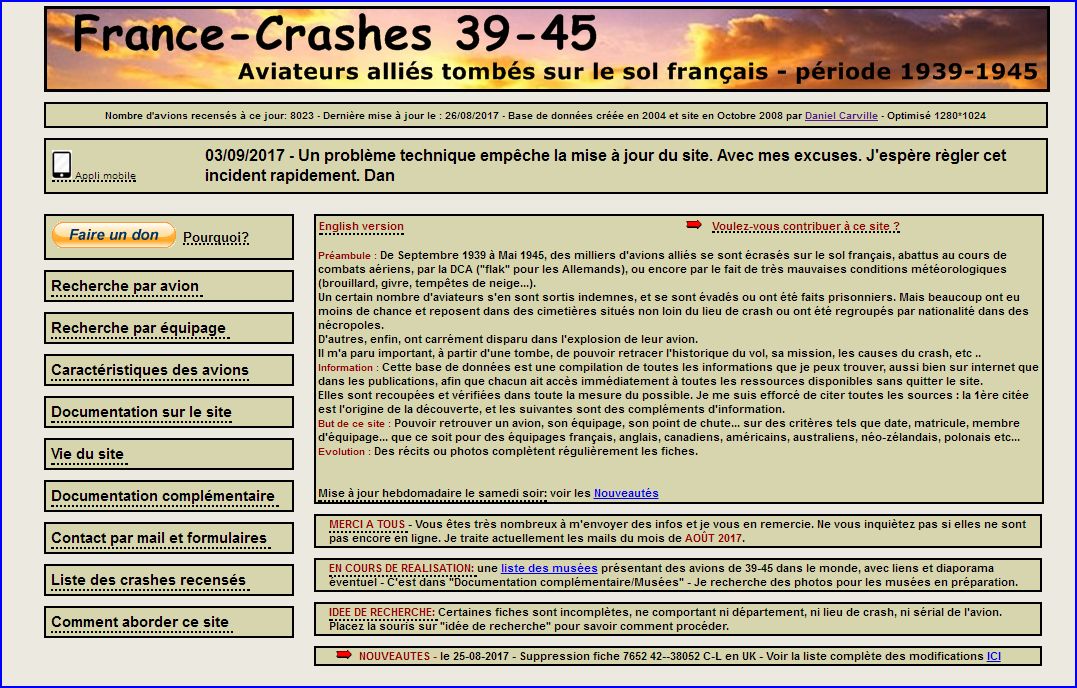Screen dimensions: 1077x688
Task: View Liste des crashes recensés
Action: (x=148, y=580)
